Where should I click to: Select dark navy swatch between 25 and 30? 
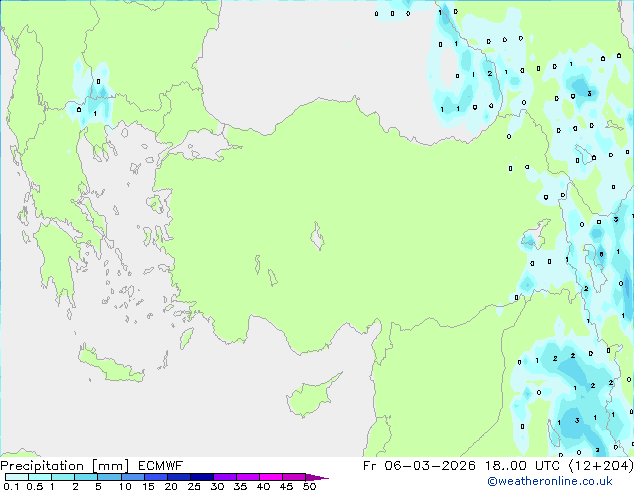tap(202, 477)
